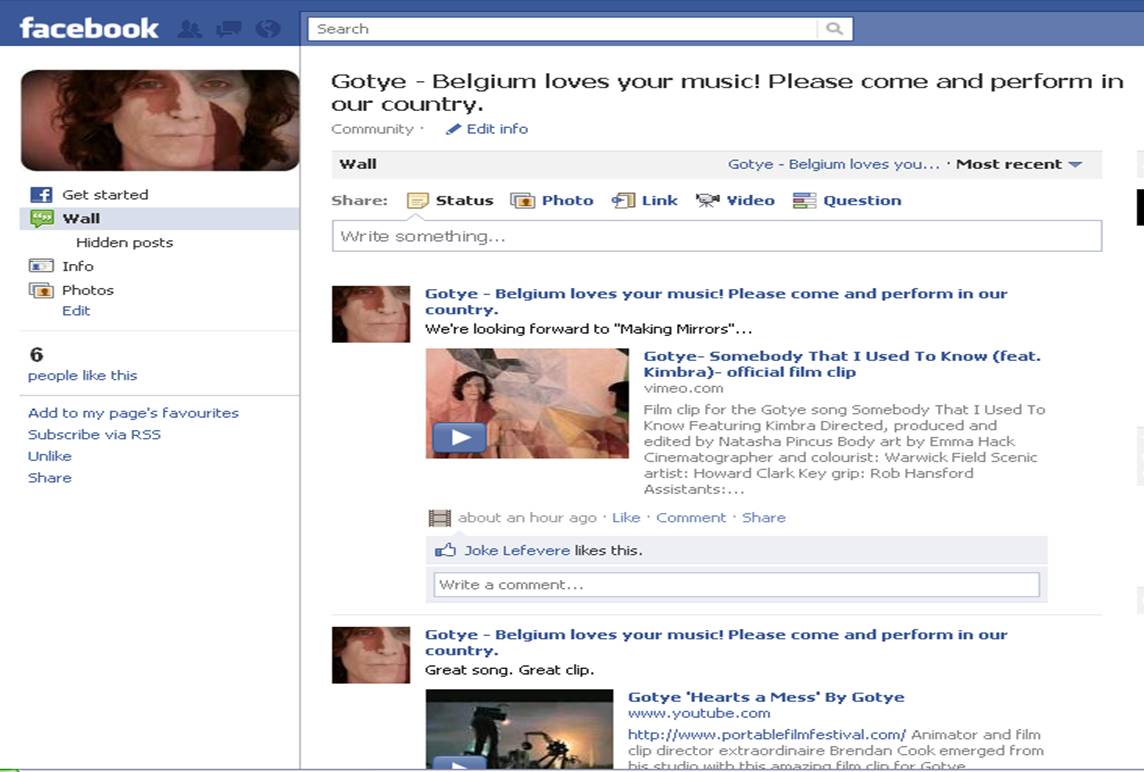Click the Gotye - Belgium loves you filter link
This screenshot has height=772, width=1144.
tap(834, 164)
